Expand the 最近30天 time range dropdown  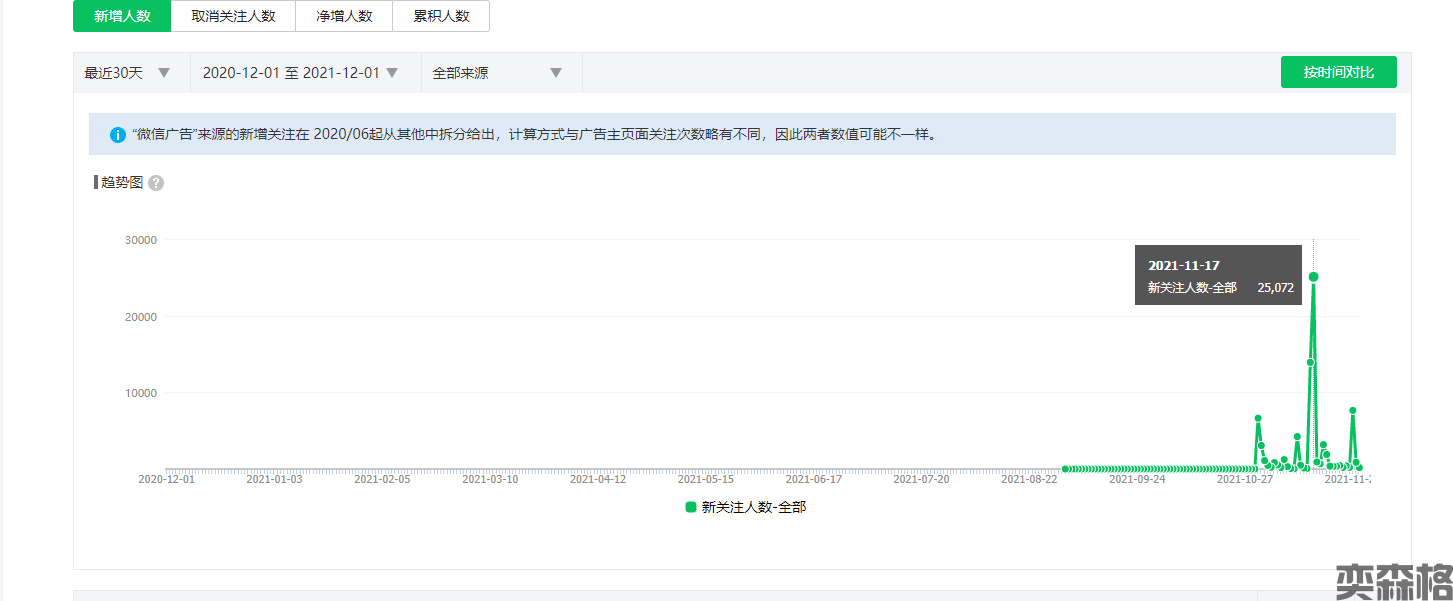129,73
